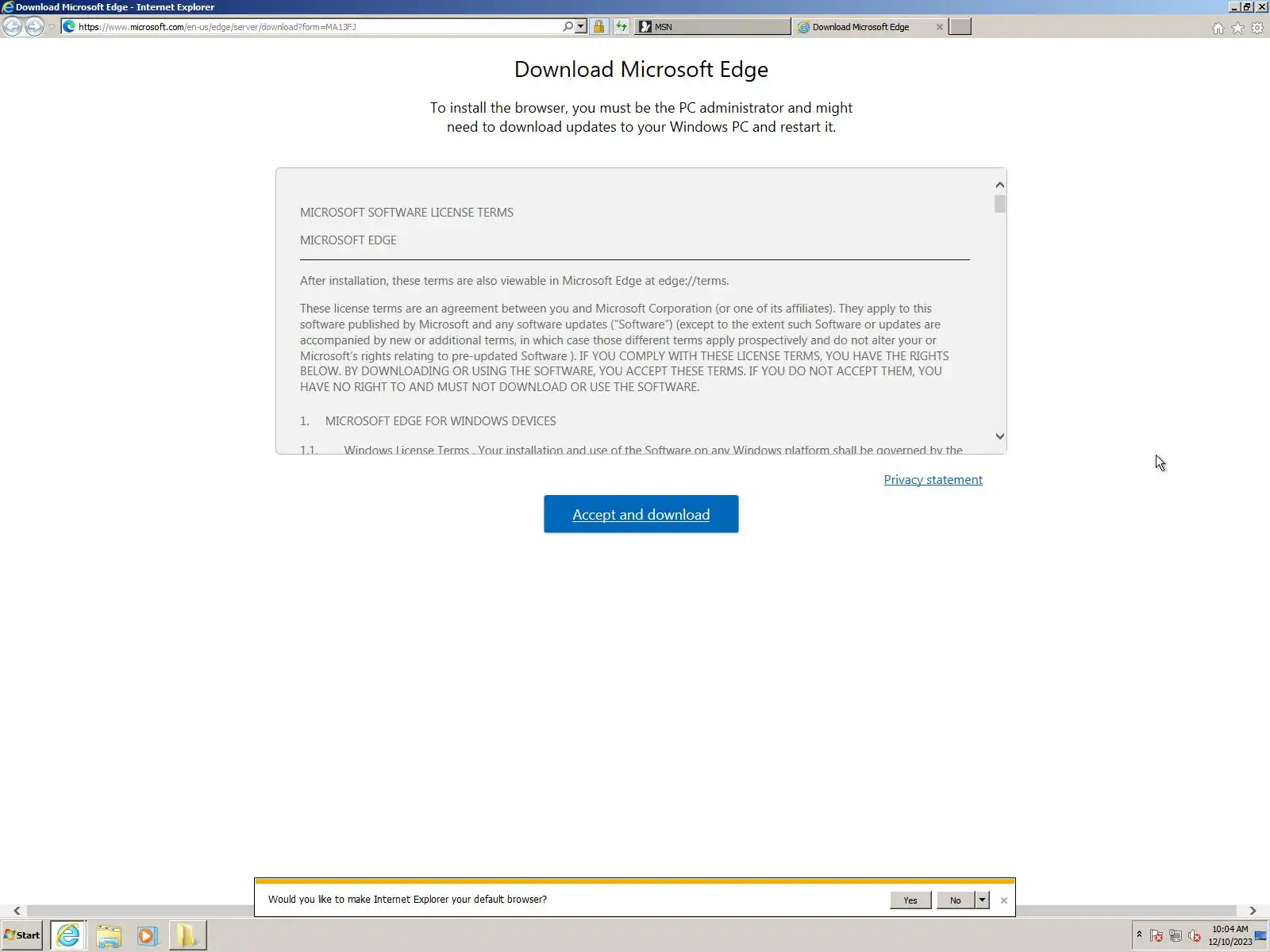Screen dimensions: 1270x952
Task: Refresh the page with the green arrows icon
Action: (622, 26)
